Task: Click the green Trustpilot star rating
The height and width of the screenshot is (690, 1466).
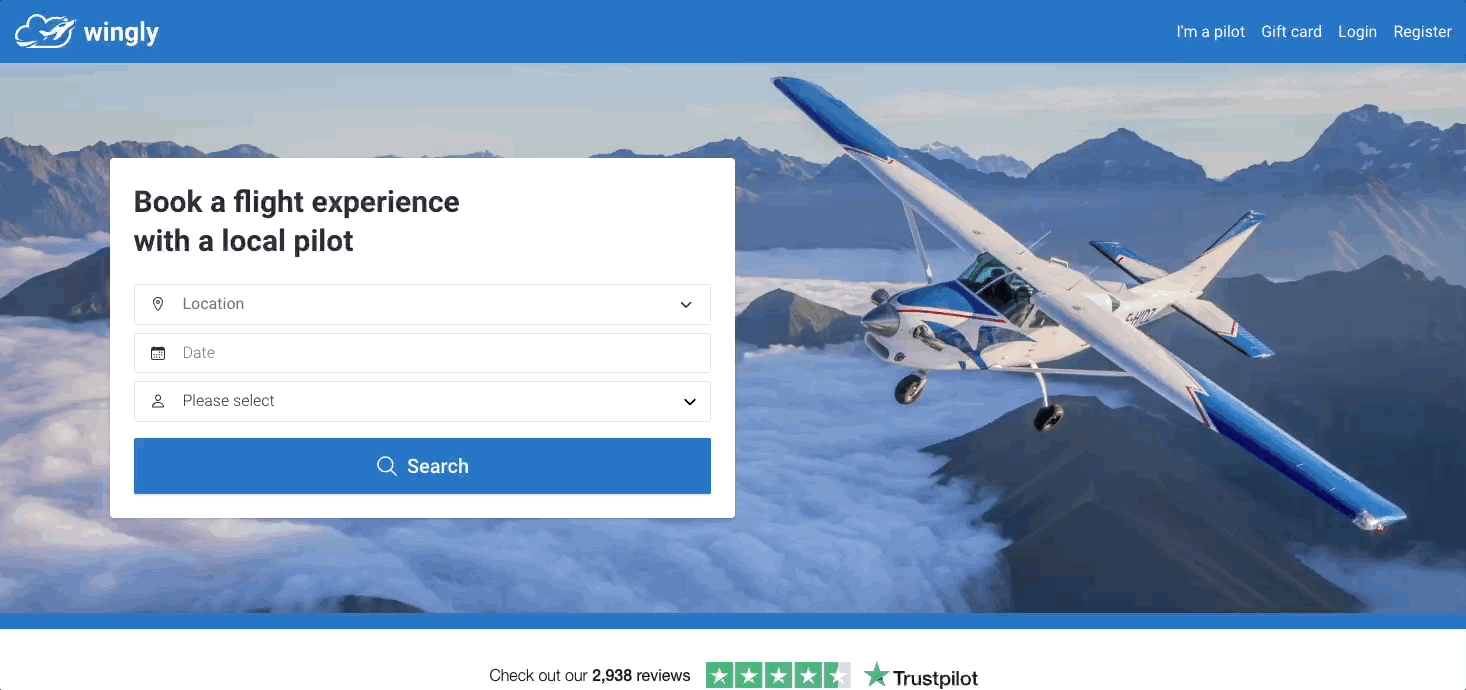Action: tap(778, 676)
